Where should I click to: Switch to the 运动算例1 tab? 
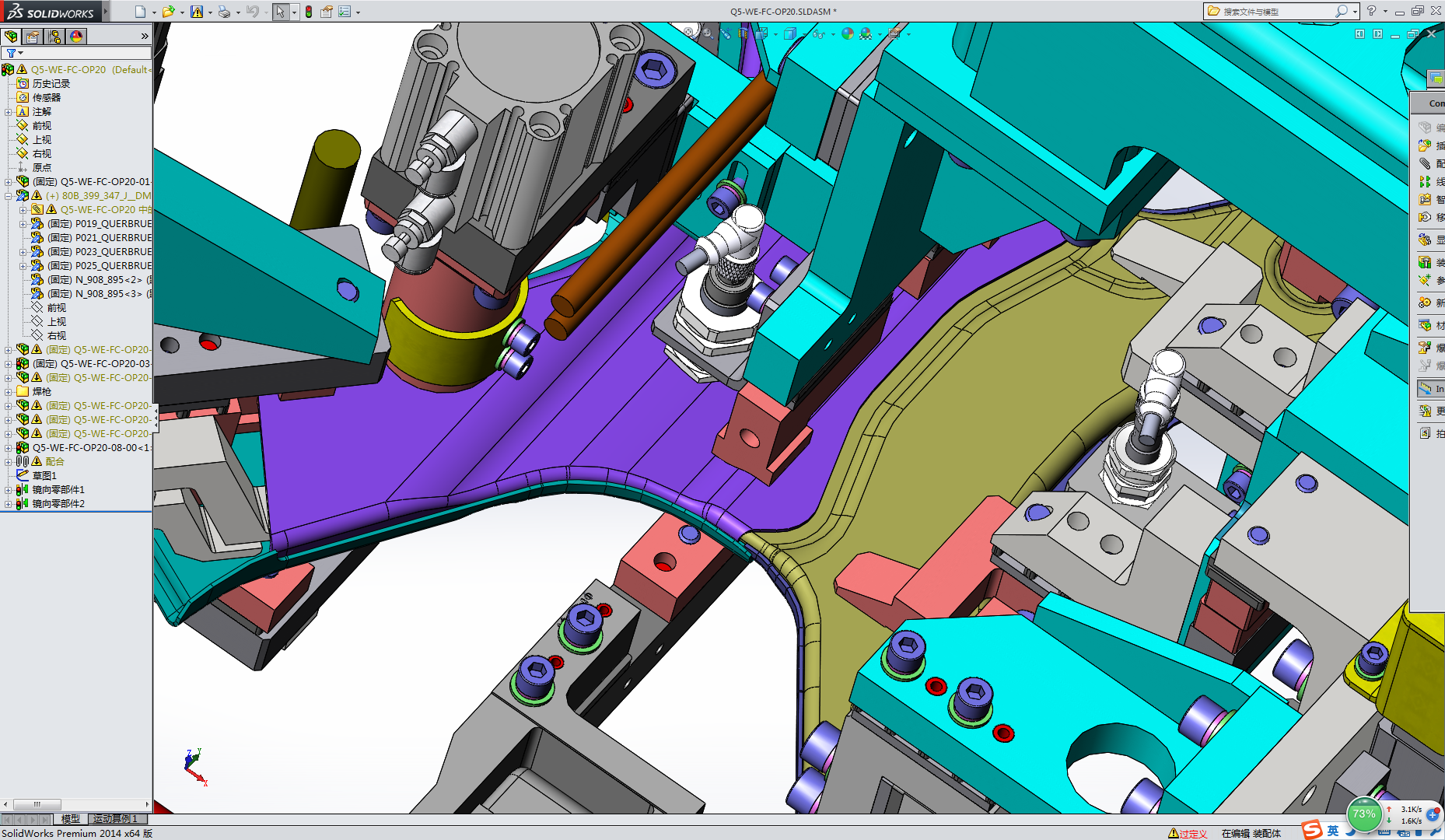pyautogui.click(x=116, y=819)
